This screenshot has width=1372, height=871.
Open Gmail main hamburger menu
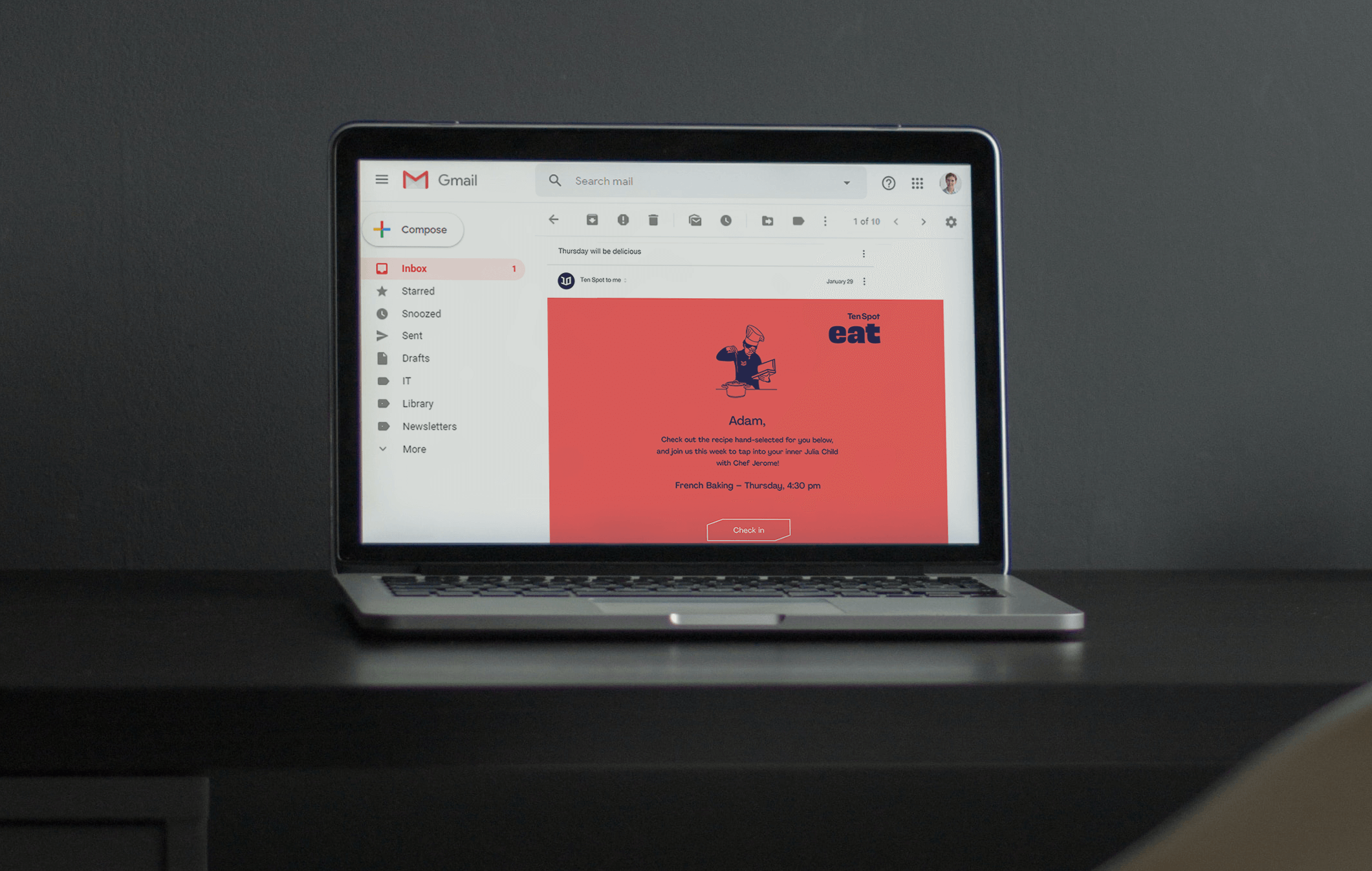click(384, 181)
